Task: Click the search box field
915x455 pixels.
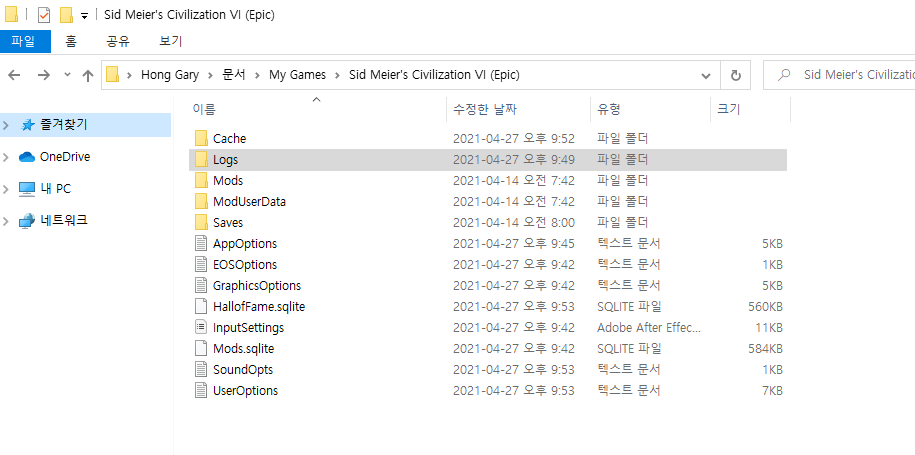Action: click(x=839, y=75)
